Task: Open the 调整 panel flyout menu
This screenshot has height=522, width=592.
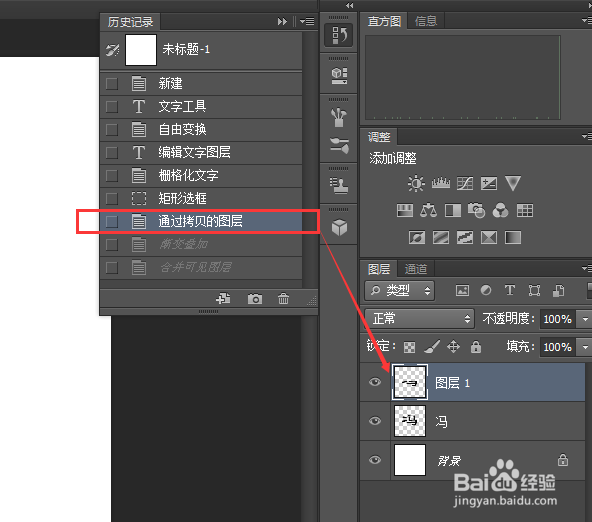Action: (x=587, y=136)
